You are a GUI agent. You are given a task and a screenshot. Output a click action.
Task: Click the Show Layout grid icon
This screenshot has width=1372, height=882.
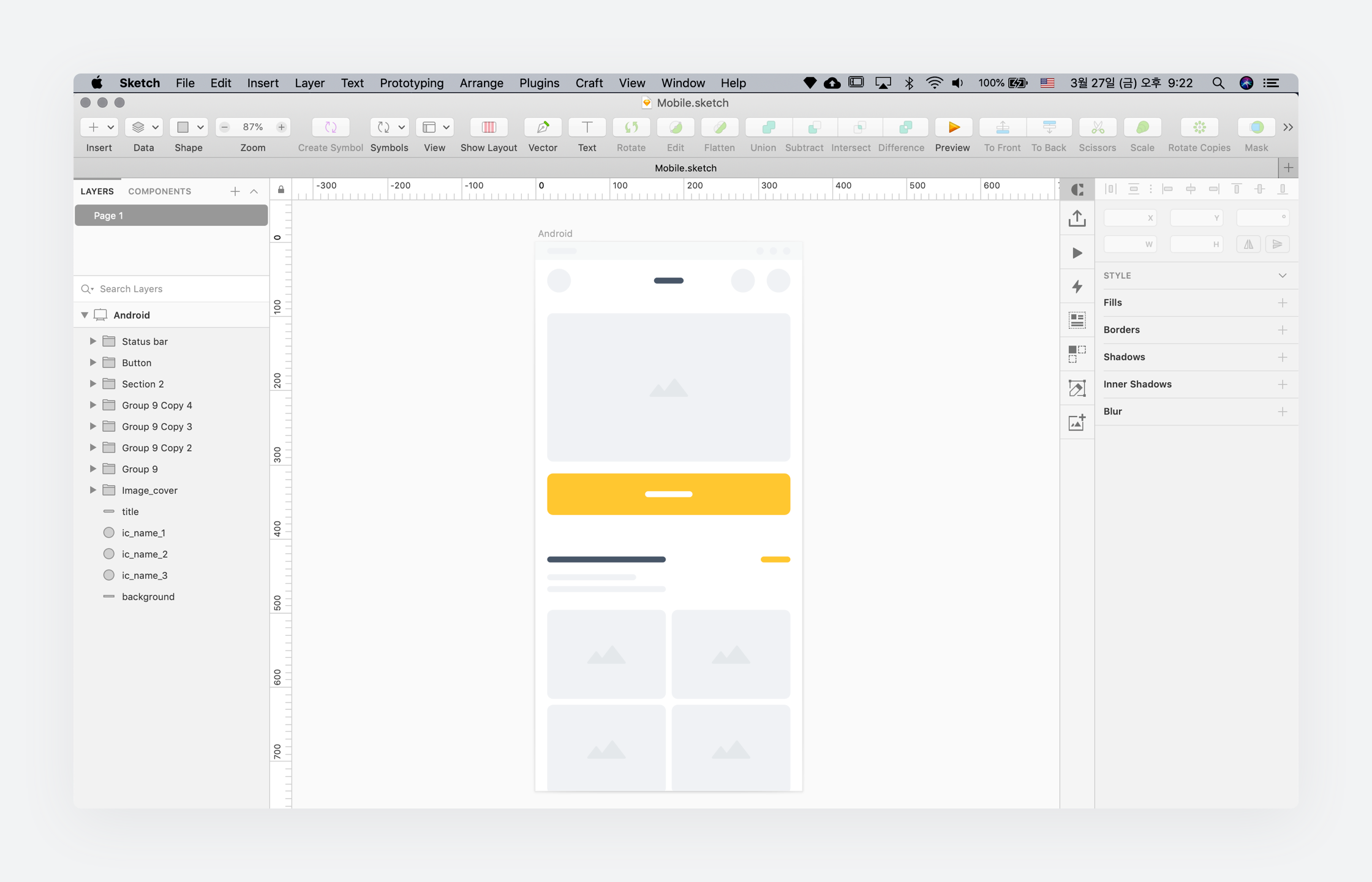click(488, 127)
